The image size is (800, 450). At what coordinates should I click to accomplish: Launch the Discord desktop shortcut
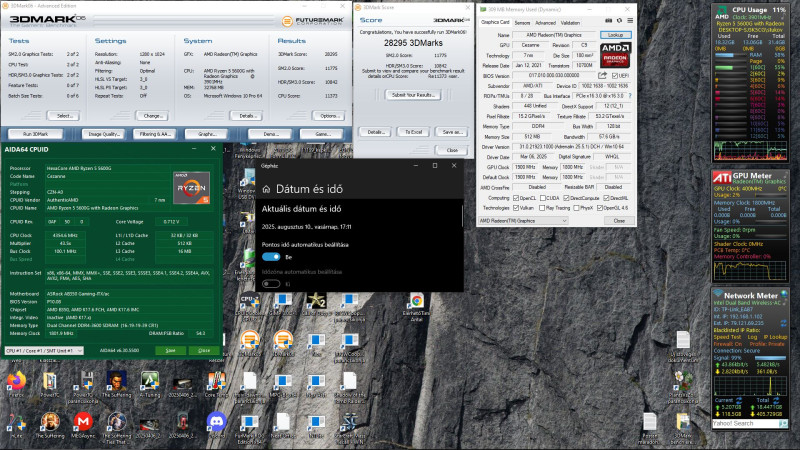coord(216,422)
